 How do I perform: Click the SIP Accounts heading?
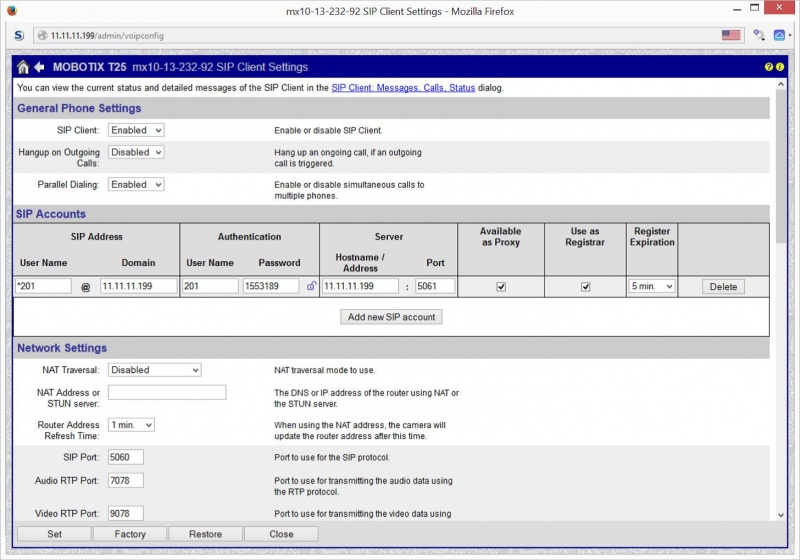tap(51, 214)
